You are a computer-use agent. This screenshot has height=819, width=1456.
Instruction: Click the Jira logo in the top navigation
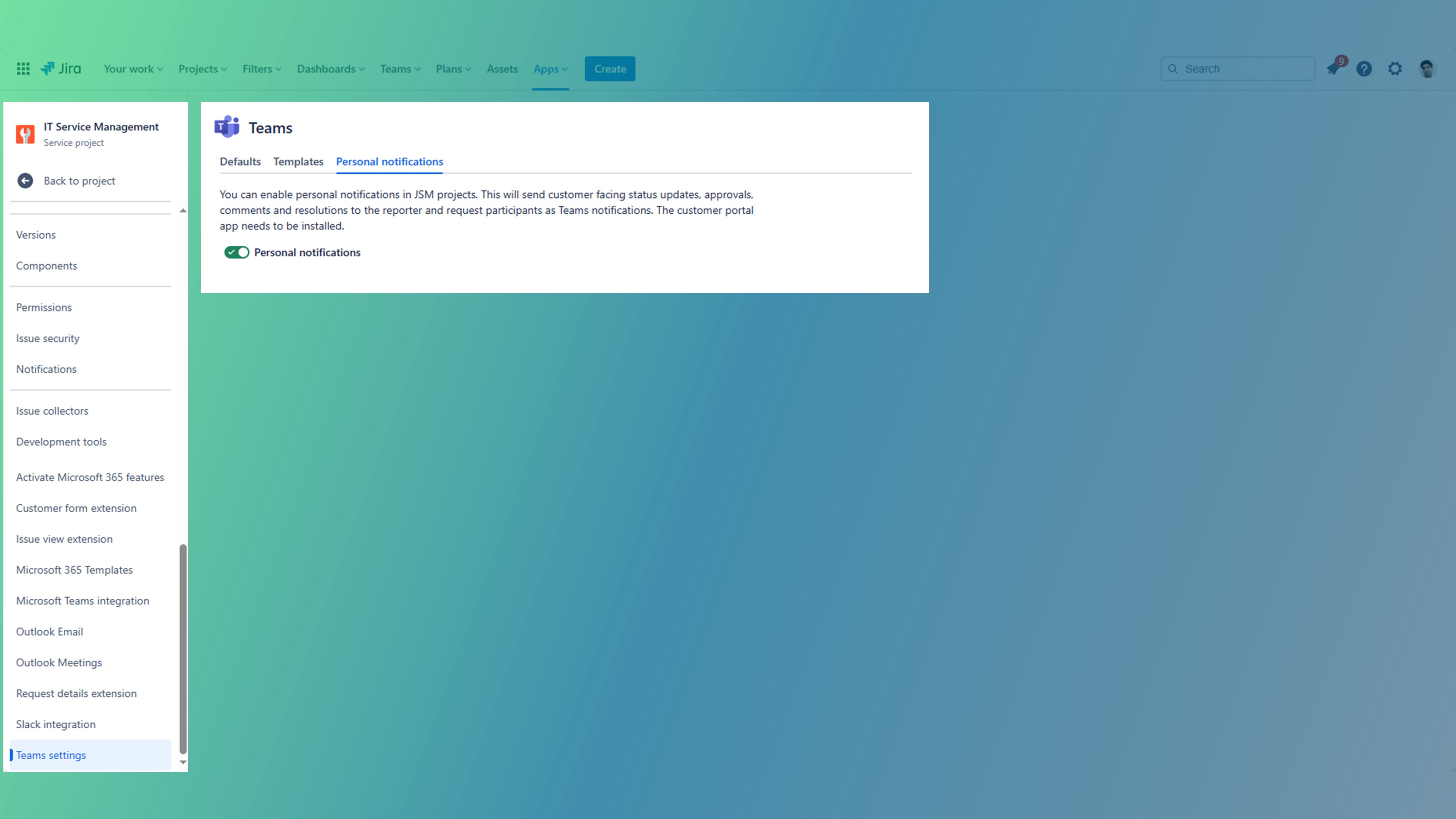pos(60,68)
